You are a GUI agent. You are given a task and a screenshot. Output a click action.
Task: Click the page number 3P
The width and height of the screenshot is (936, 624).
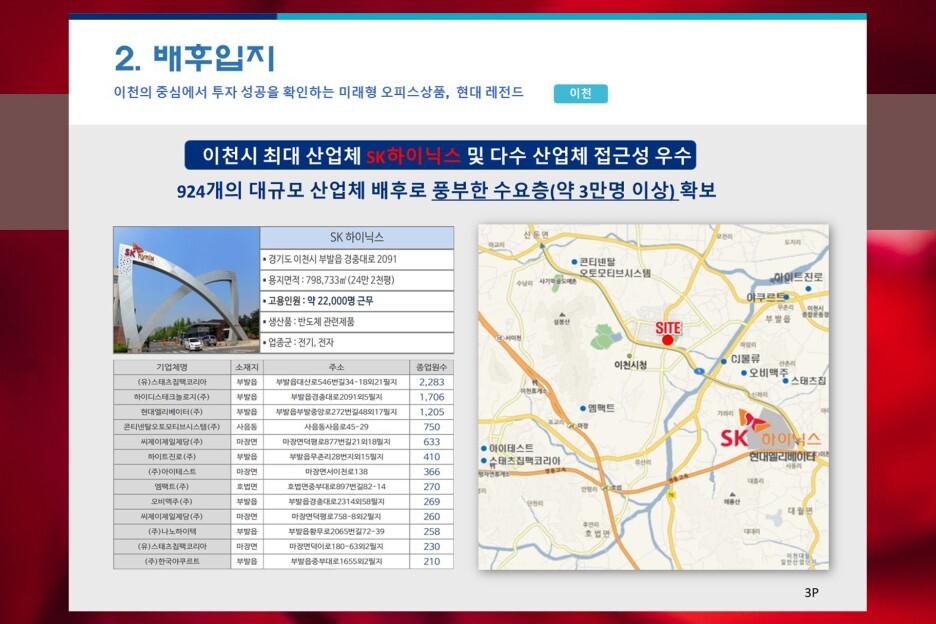tap(811, 592)
